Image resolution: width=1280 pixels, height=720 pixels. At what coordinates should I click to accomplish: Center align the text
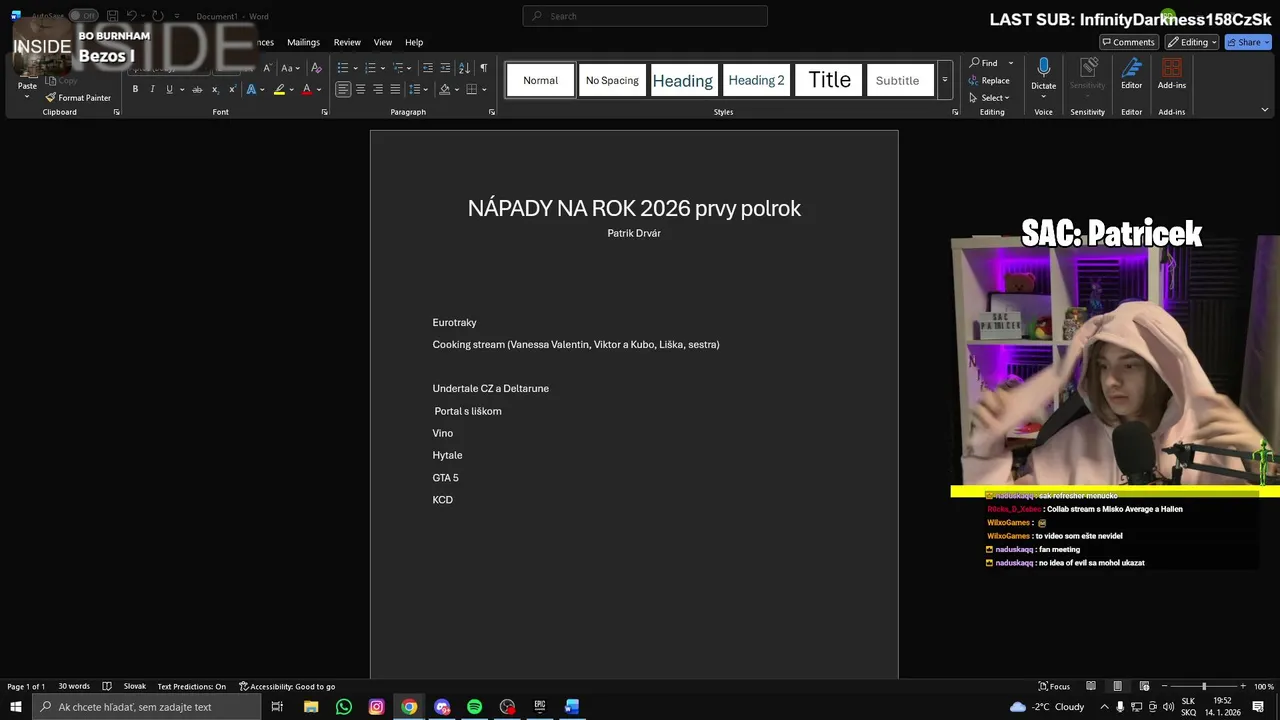click(x=360, y=89)
